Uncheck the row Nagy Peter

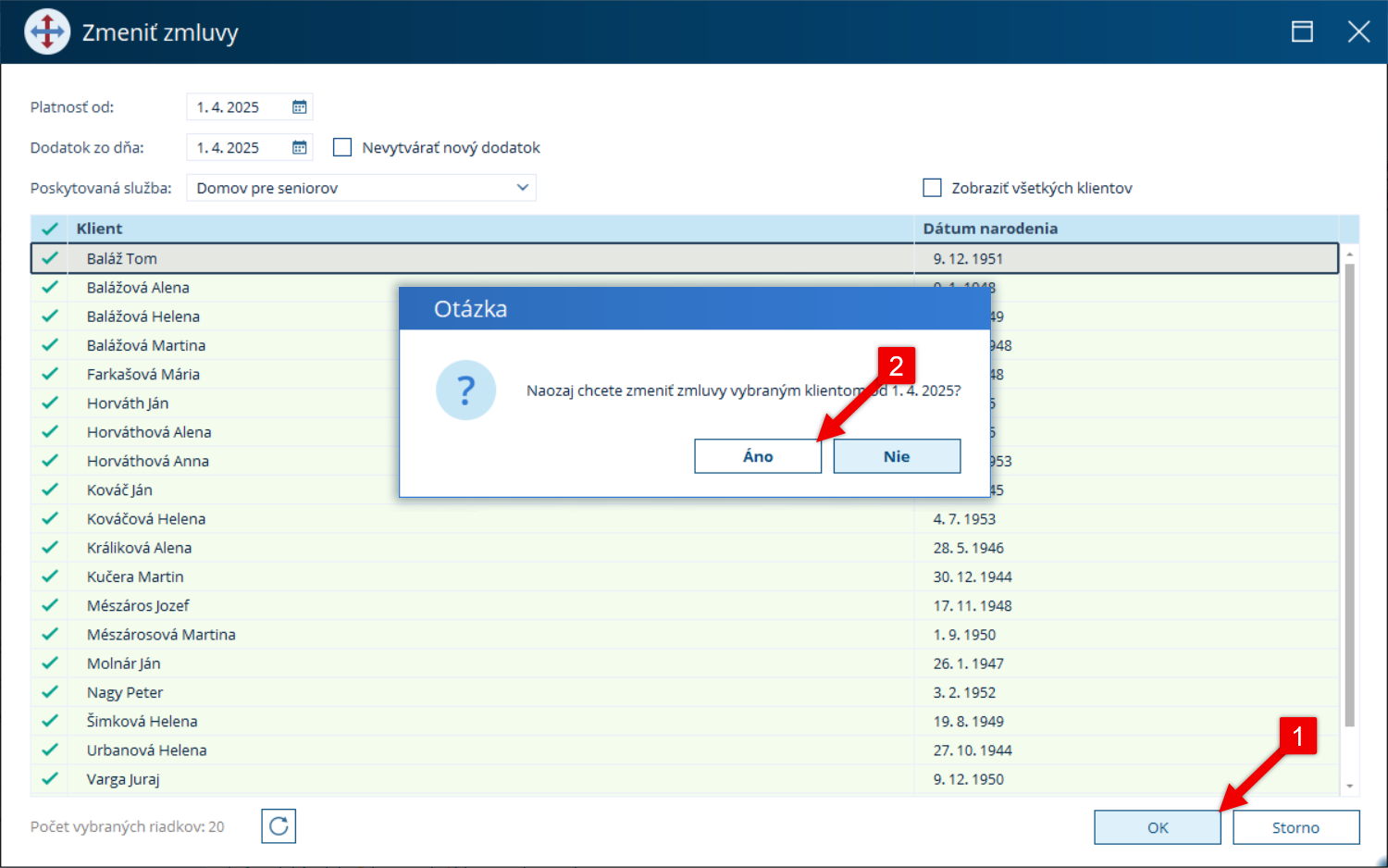(50, 692)
